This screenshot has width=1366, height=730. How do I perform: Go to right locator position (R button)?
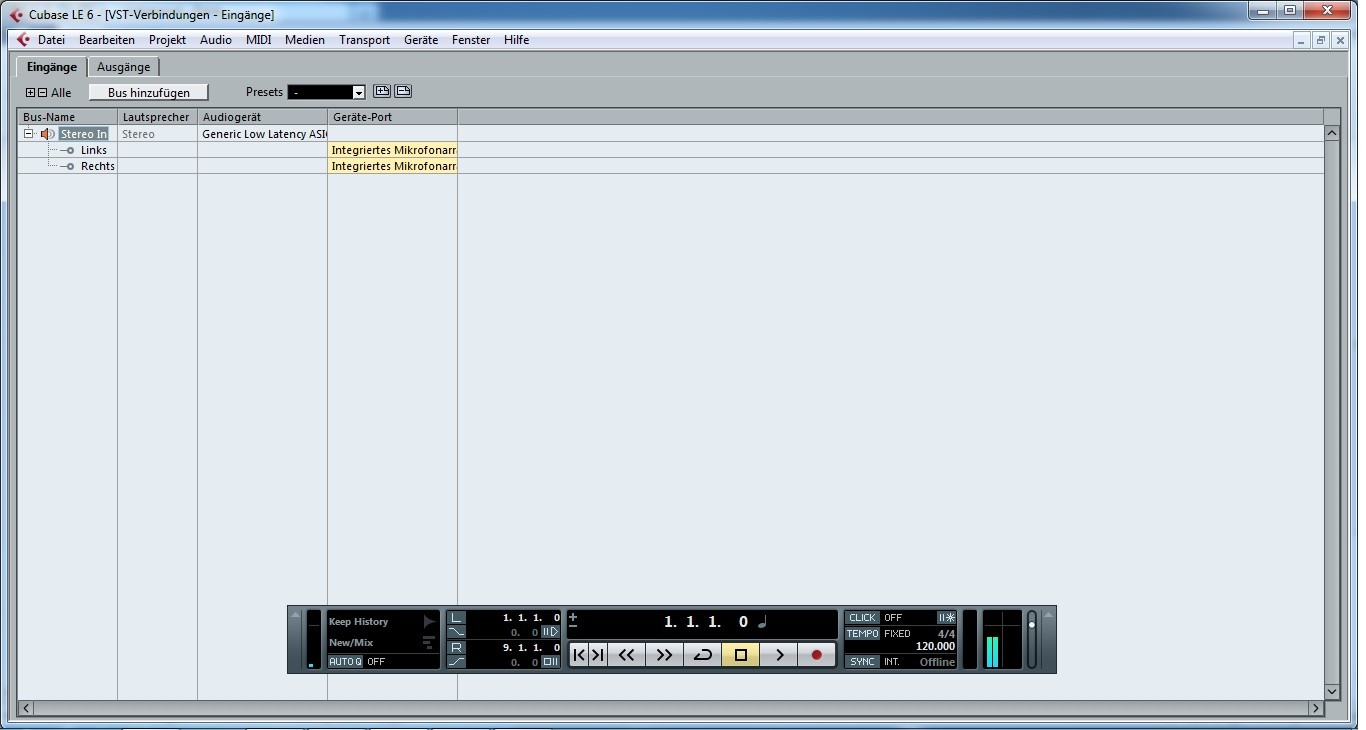[x=456, y=647]
